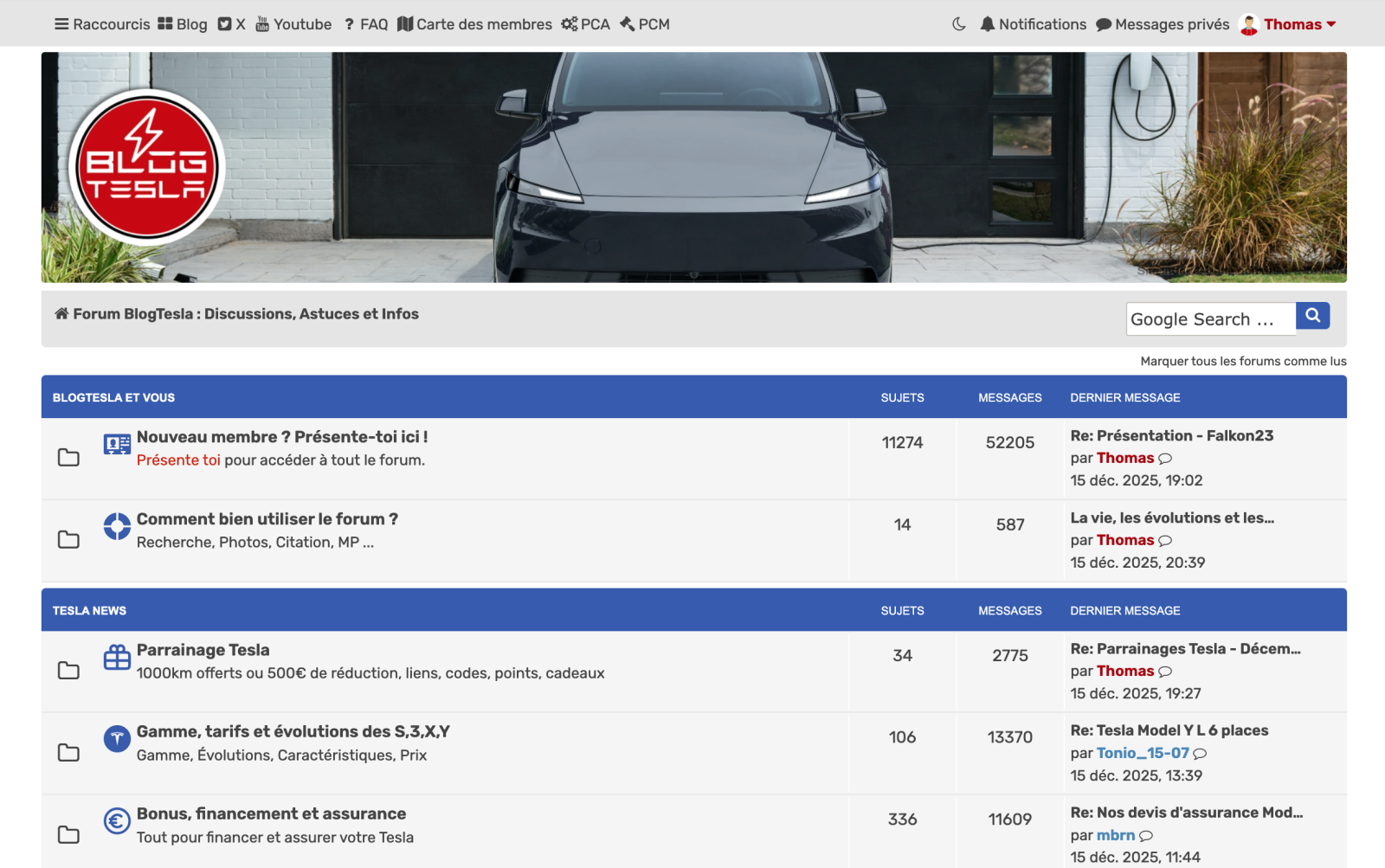
Task: Click folder icon for Gamme, tarifs forum
Action: tap(68, 752)
